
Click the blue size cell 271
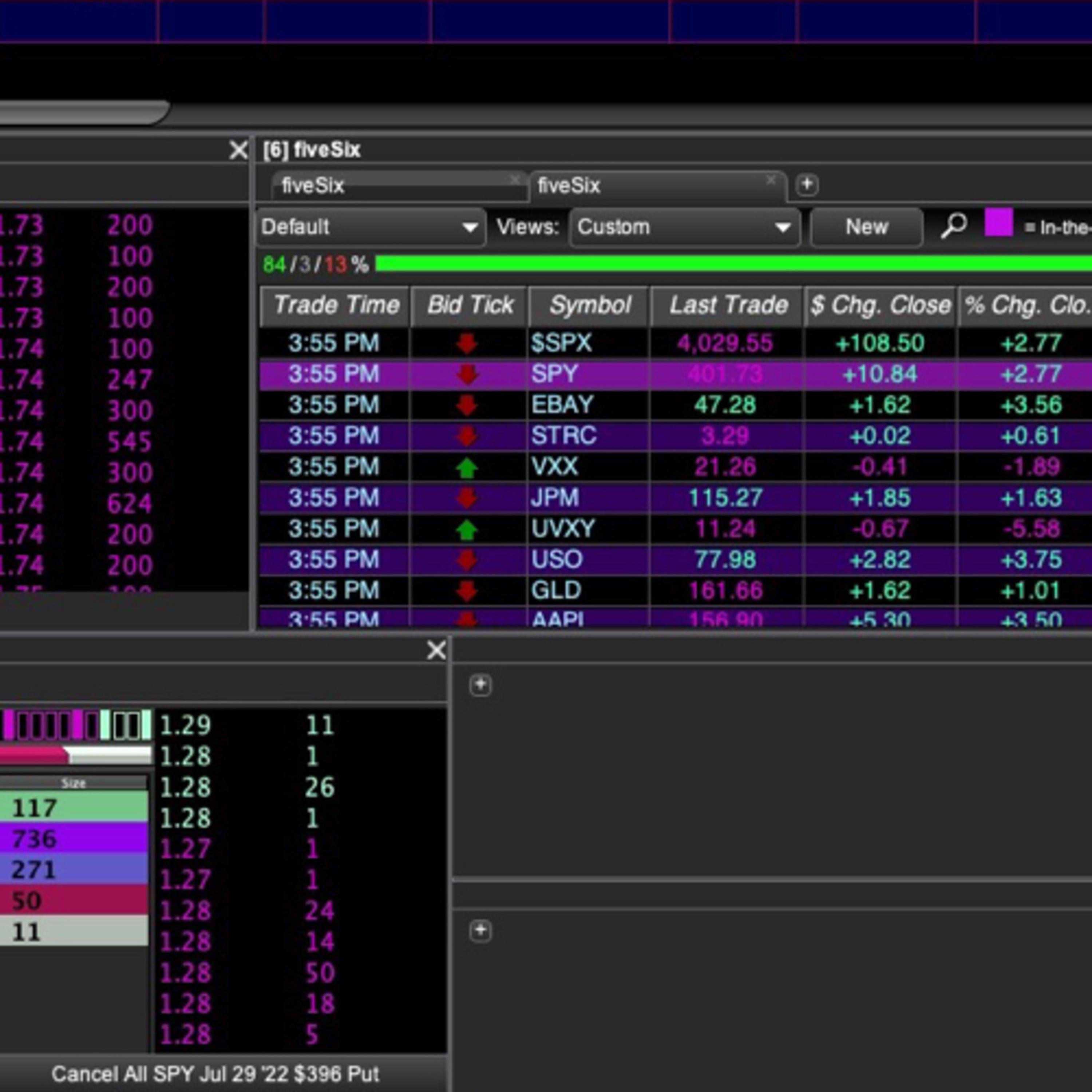[x=74, y=869]
